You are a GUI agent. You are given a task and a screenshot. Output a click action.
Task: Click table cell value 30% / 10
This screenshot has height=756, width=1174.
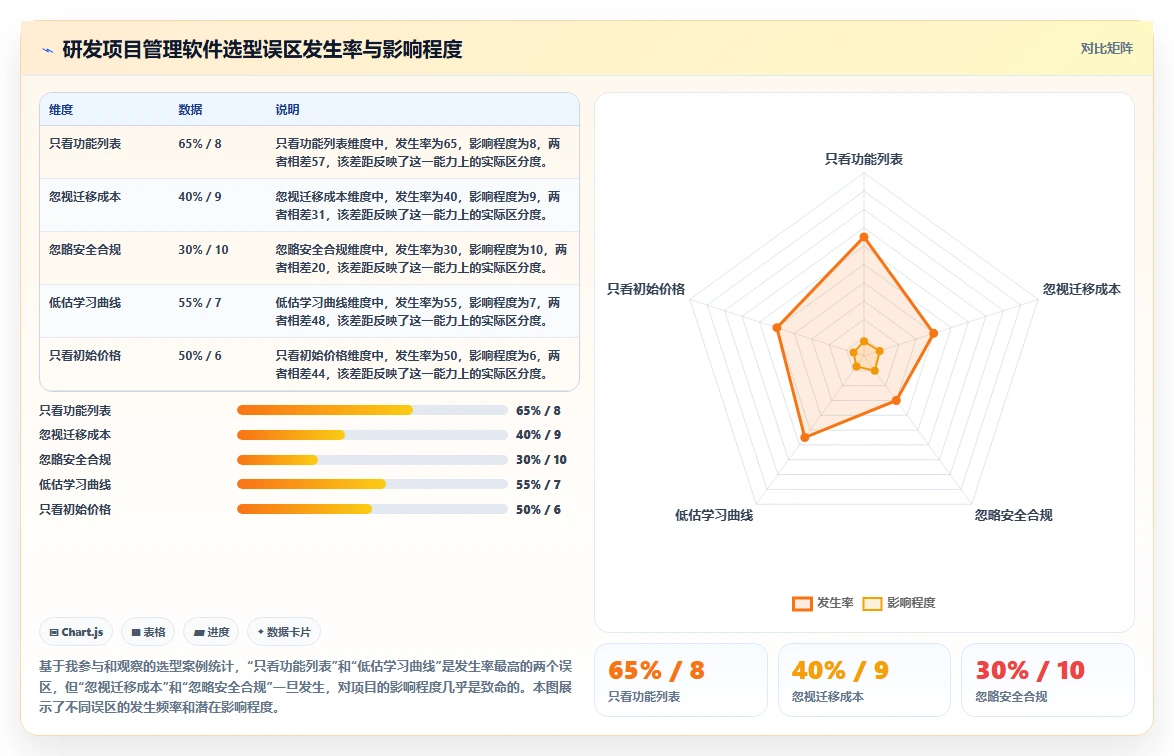[204, 250]
